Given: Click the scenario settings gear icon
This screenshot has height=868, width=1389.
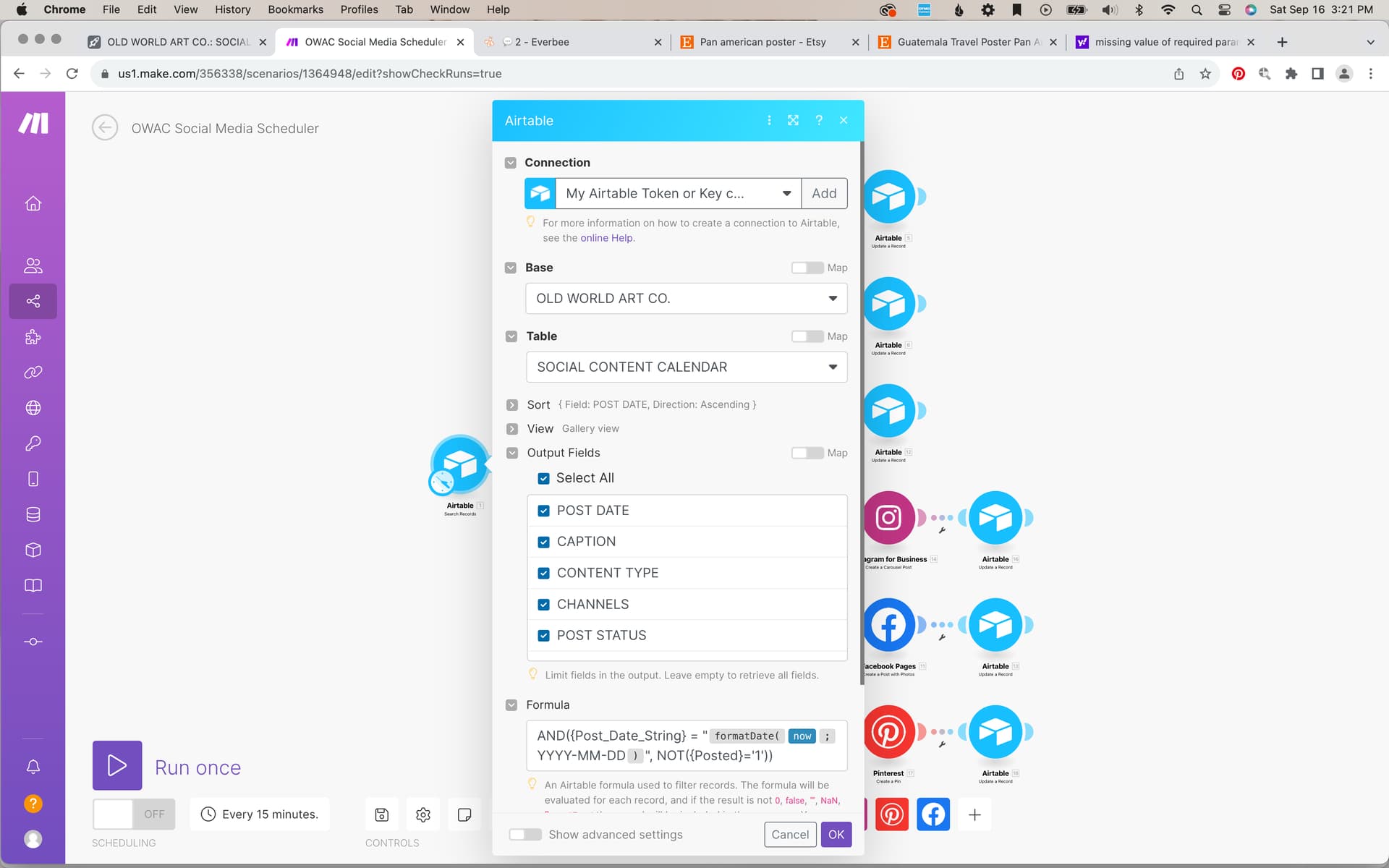Looking at the screenshot, I should [423, 814].
